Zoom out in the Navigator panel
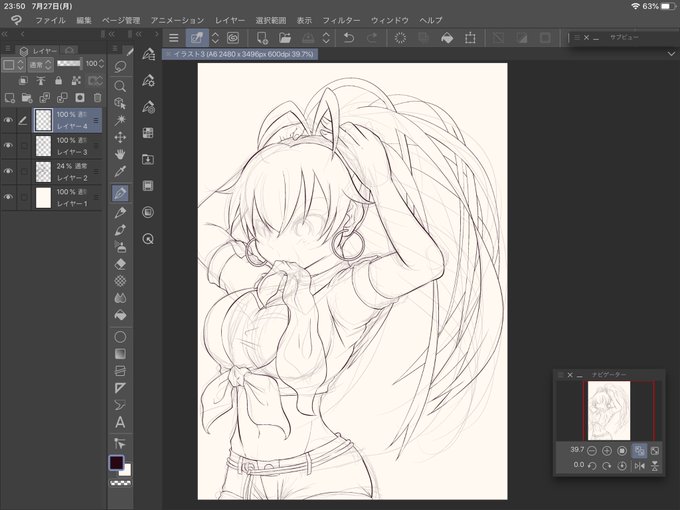680x510 pixels. coord(592,451)
